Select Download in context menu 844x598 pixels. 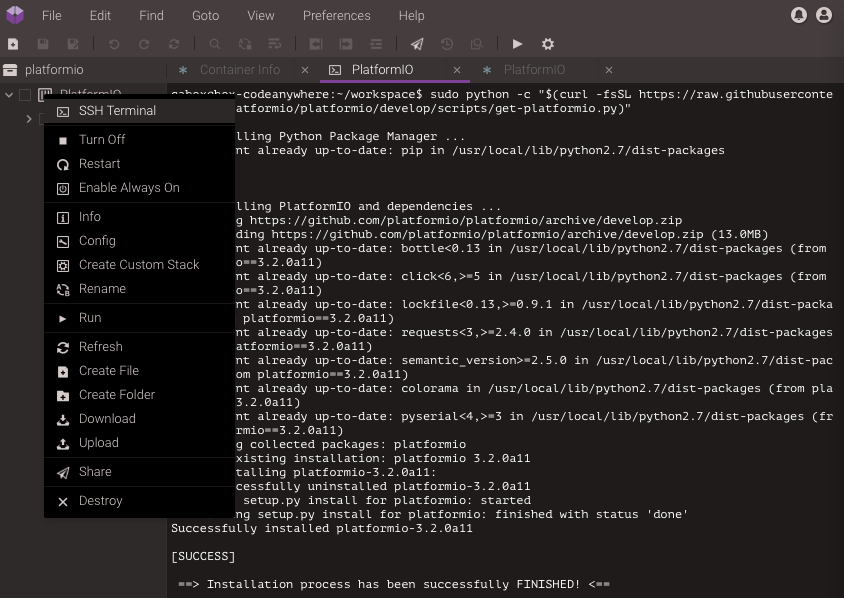click(139, 419)
